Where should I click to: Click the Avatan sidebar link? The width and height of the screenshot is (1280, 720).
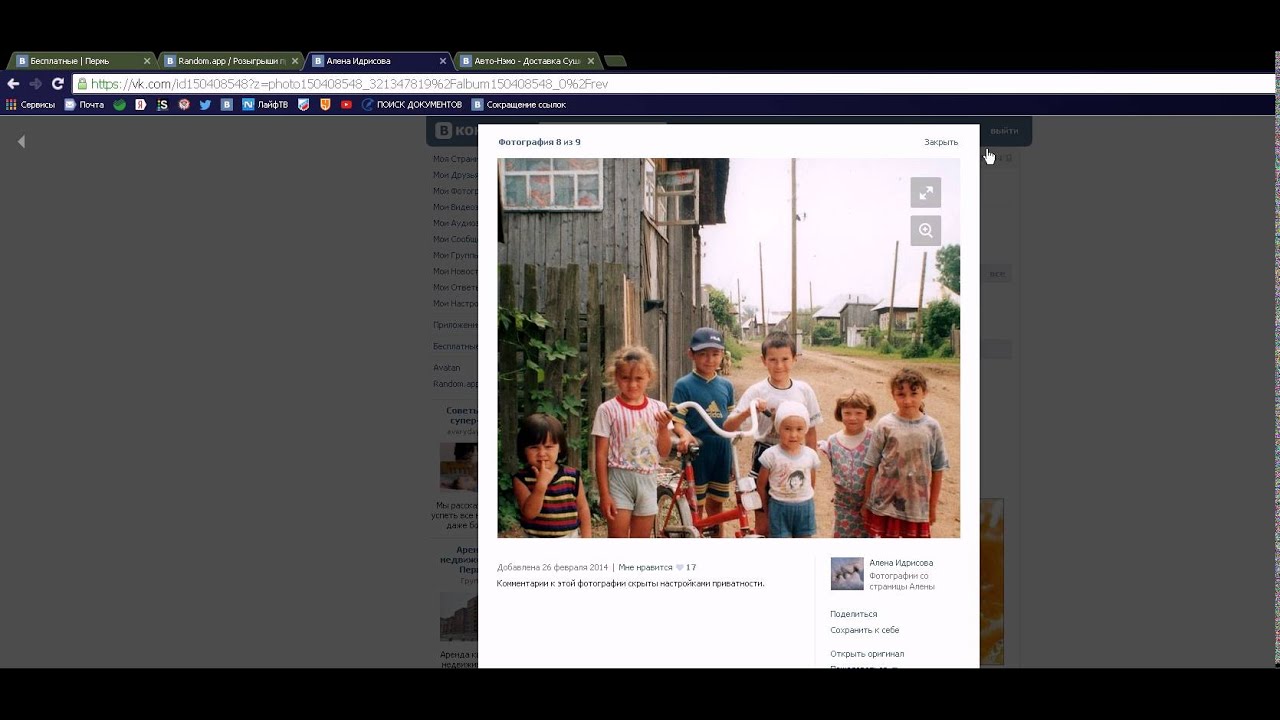447,368
